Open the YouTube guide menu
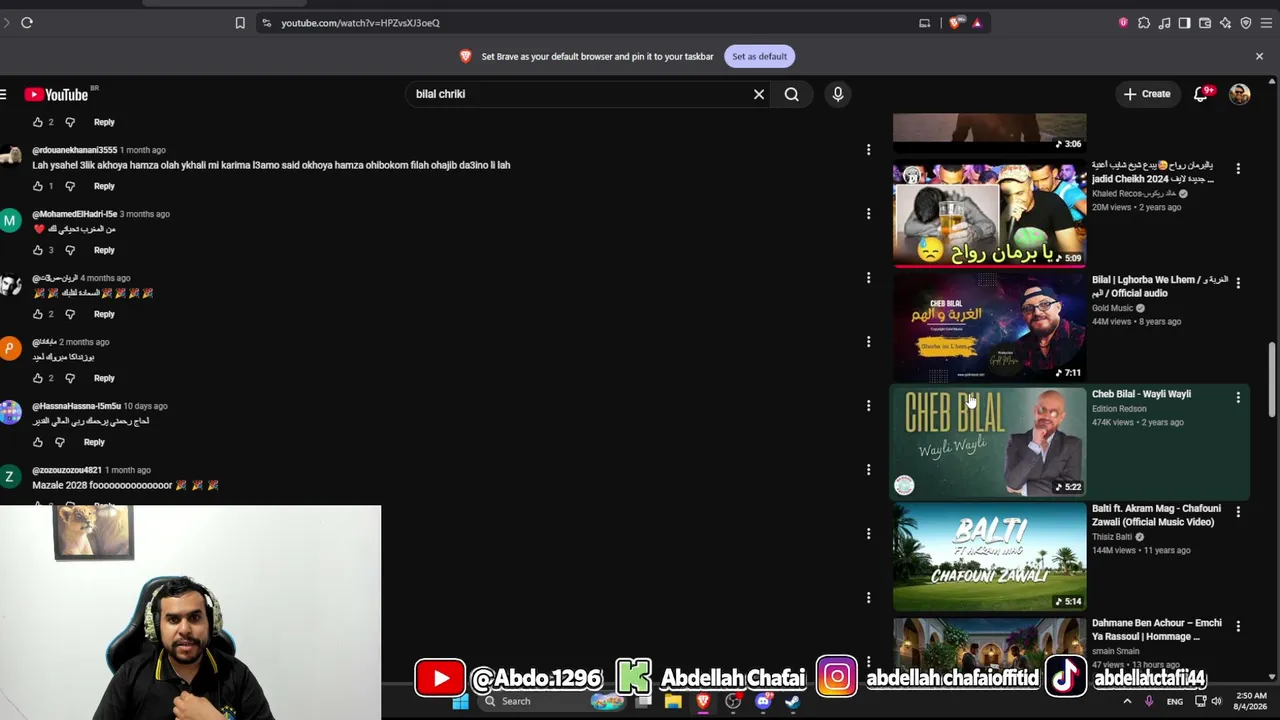 click(x=4, y=94)
